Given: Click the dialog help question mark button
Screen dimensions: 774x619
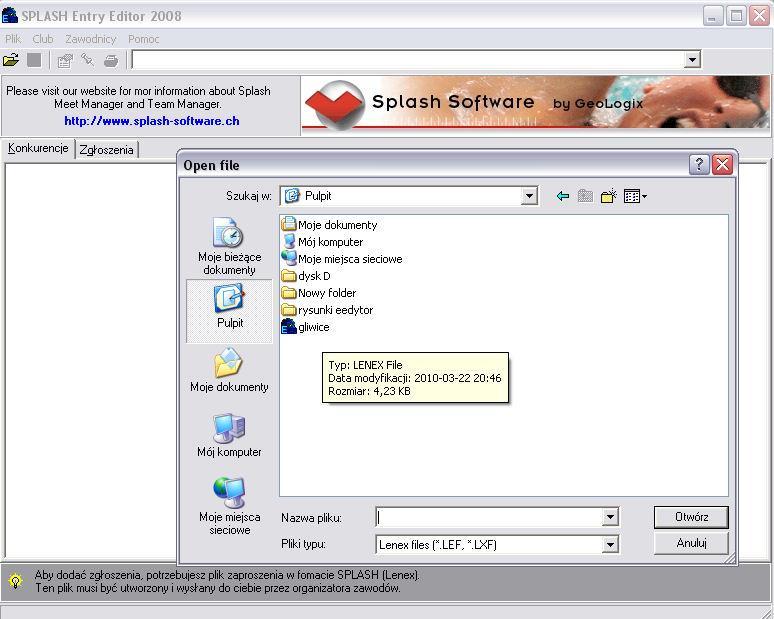Looking at the screenshot, I should pos(699,164).
